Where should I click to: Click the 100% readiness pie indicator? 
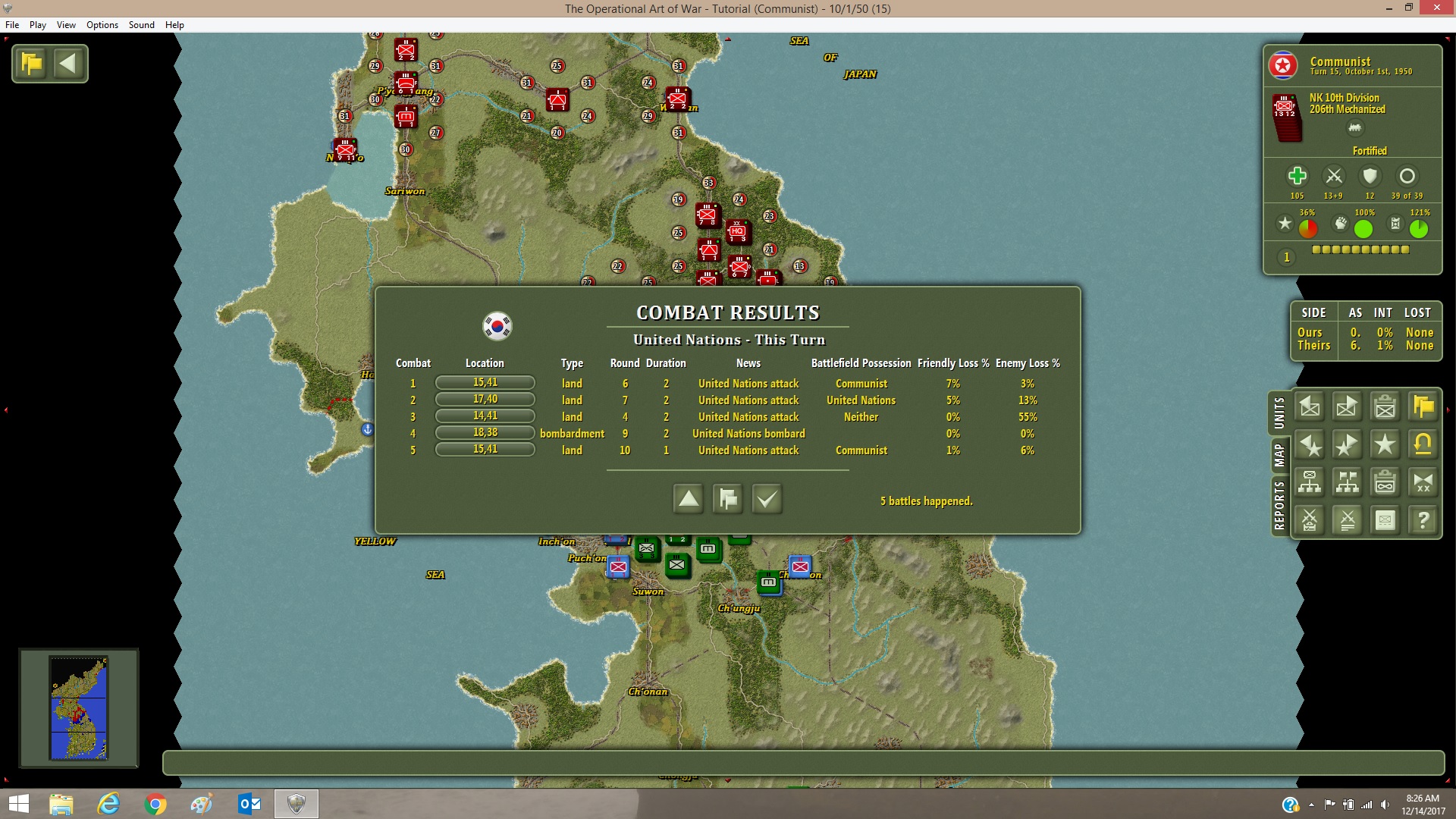[x=1363, y=229]
